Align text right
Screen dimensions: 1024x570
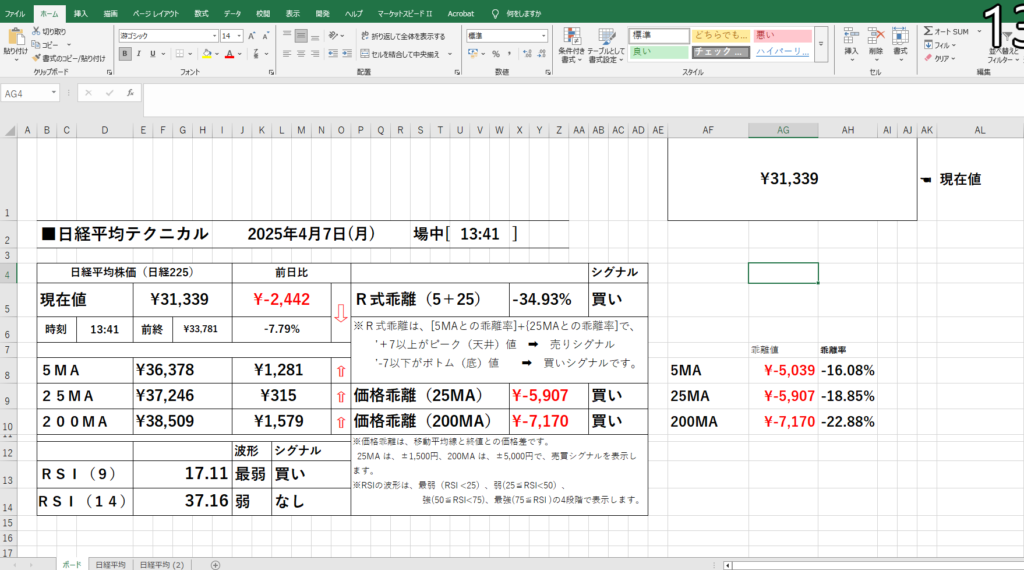(x=315, y=54)
